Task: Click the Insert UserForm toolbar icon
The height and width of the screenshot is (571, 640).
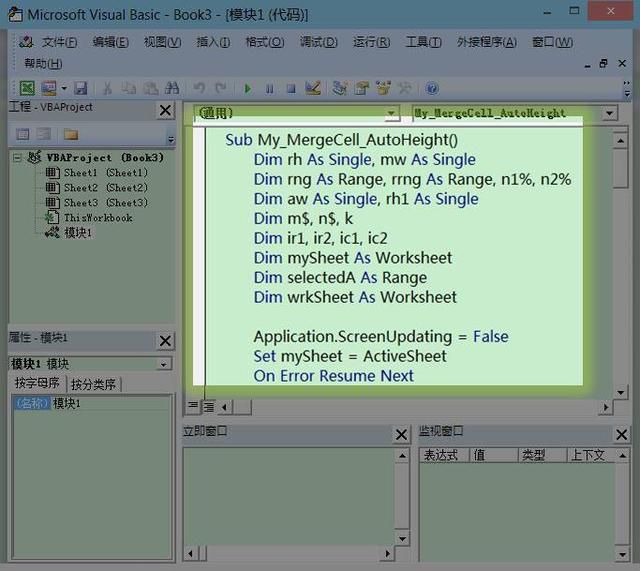Action: [49, 88]
